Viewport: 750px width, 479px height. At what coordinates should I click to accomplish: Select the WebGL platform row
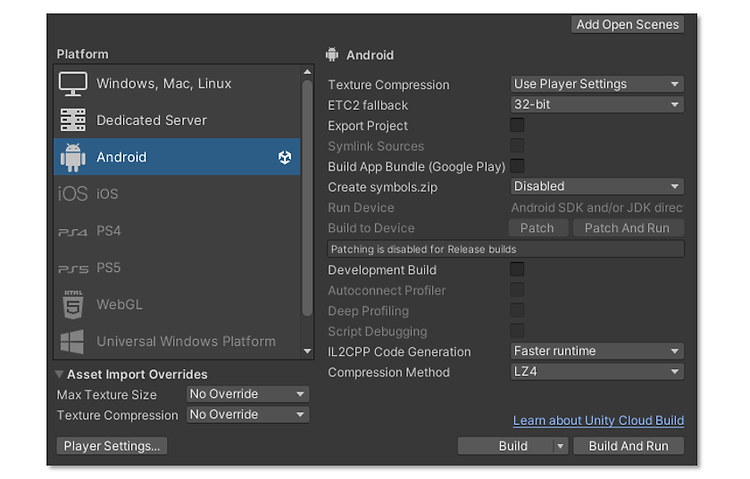(x=177, y=304)
